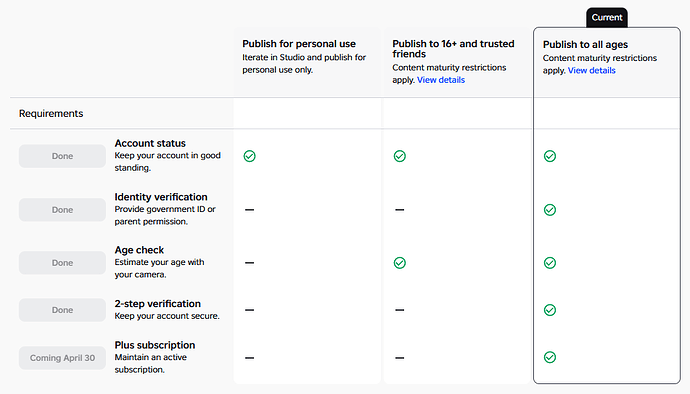690x394 pixels.
Task: Select Publish to all ages heading
Action: (x=585, y=44)
